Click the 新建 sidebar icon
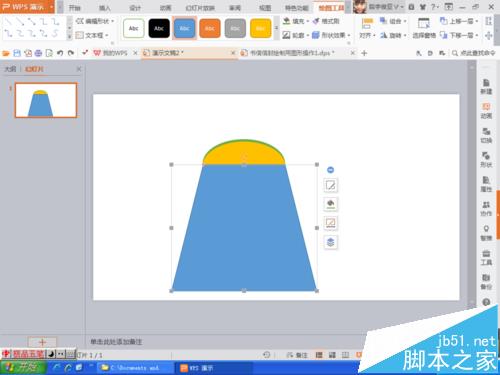This screenshot has width=500, height=375. [486, 87]
